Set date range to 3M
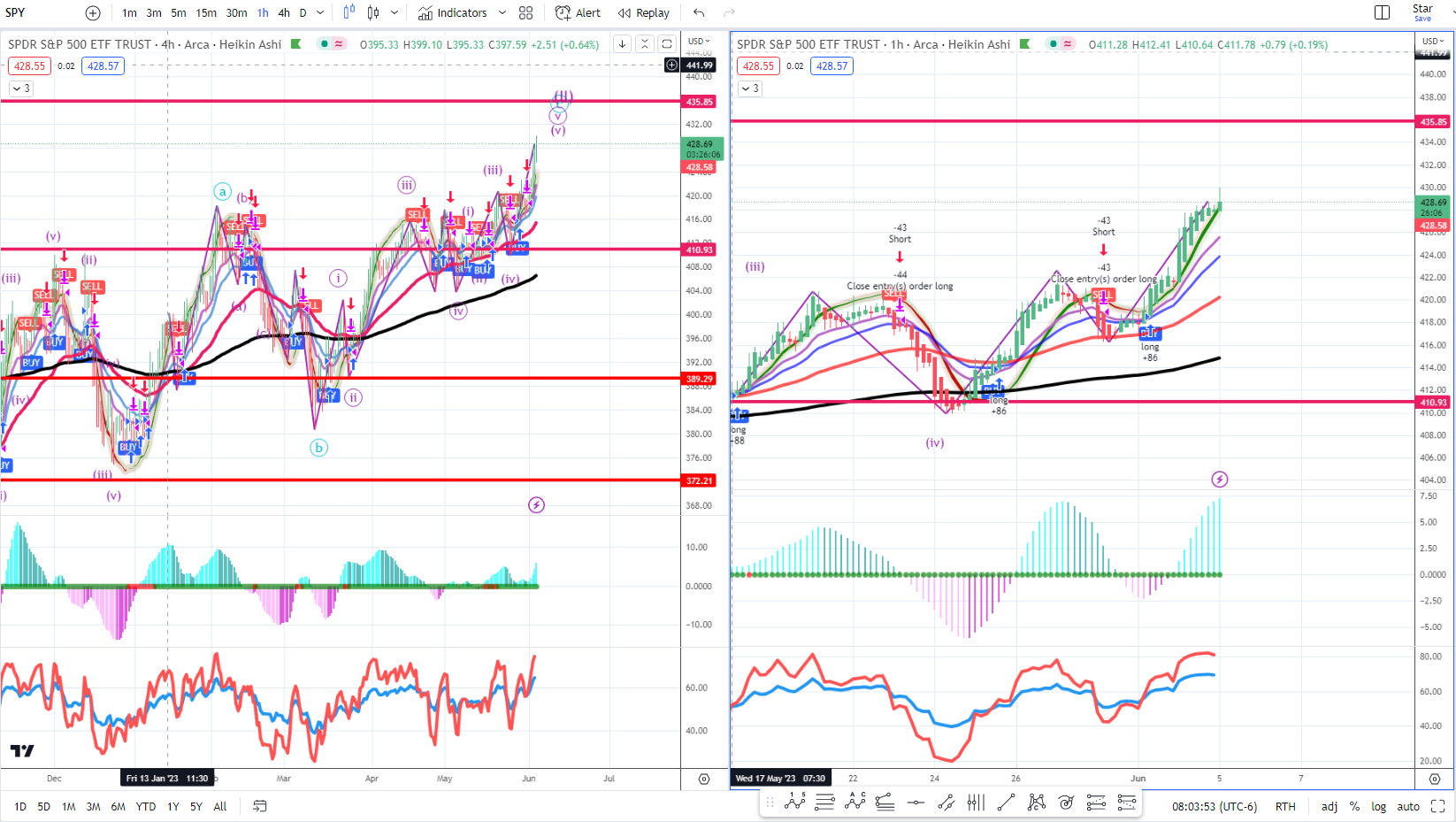 click(x=93, y=807)
